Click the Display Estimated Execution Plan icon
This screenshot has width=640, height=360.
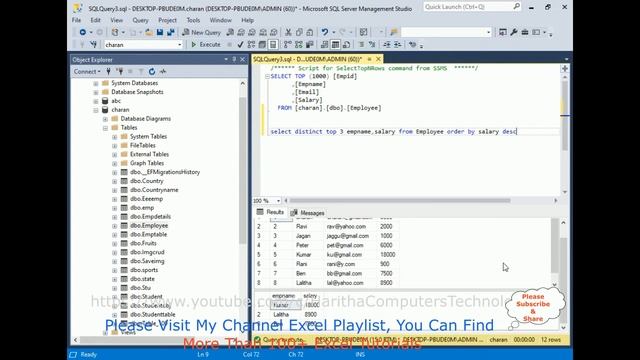(251, 44)
